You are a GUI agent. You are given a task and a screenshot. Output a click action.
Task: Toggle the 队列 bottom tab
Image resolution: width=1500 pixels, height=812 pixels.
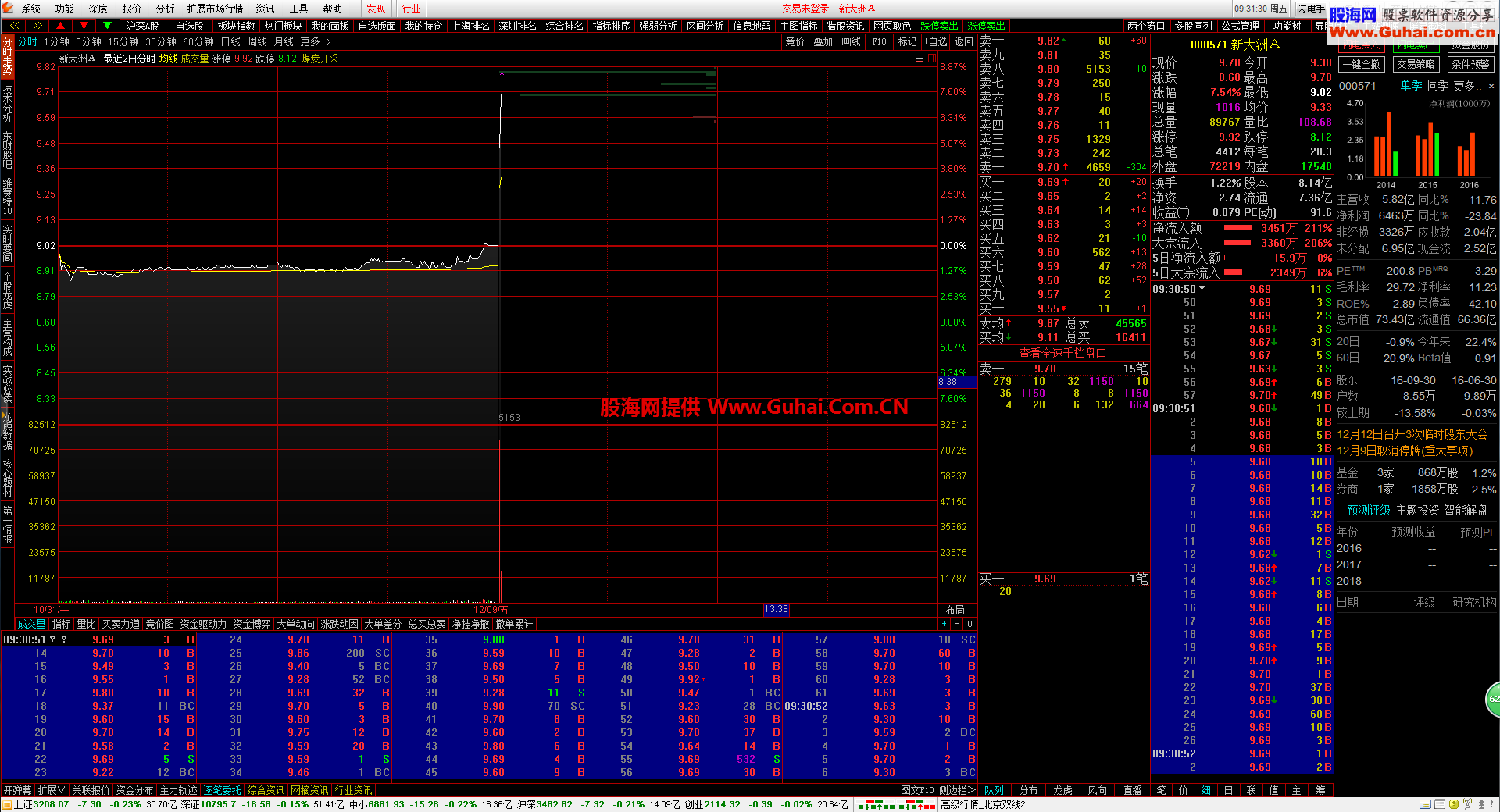(x=994, y=790)
